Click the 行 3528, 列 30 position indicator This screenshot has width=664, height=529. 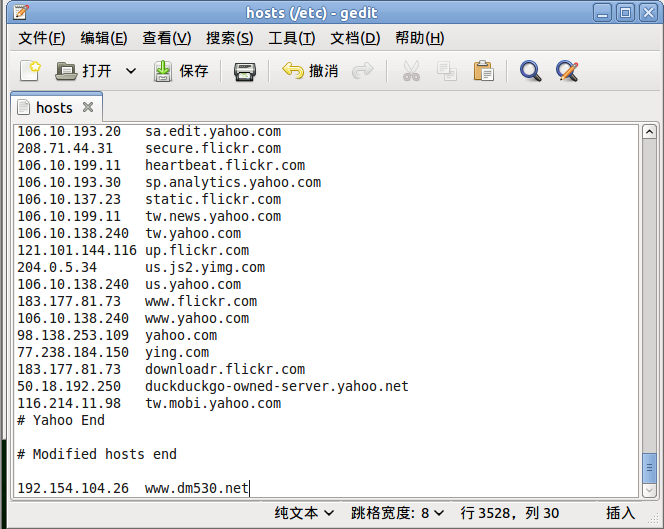[509, 513]
